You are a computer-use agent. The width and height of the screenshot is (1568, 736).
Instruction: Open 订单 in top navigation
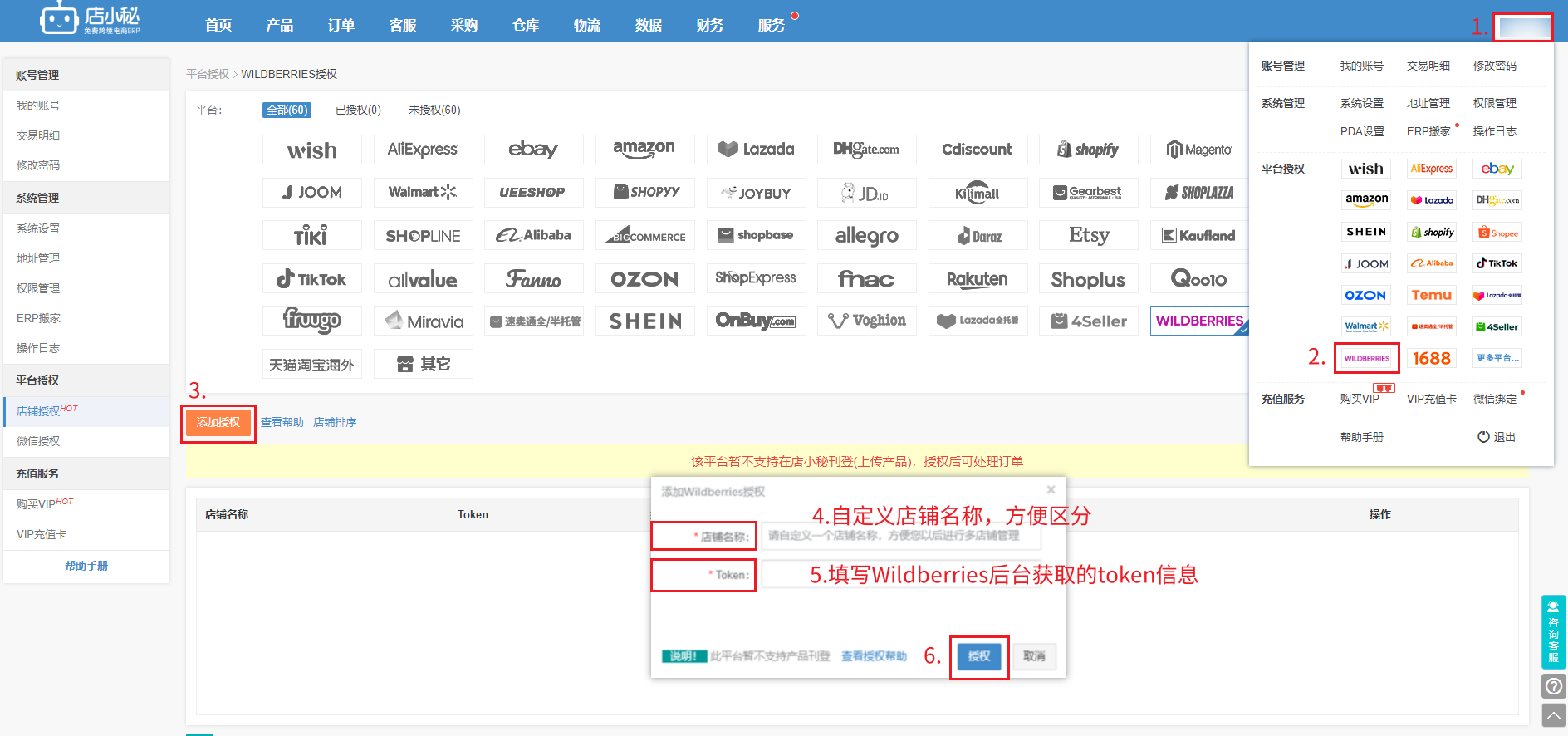[341, 26]
